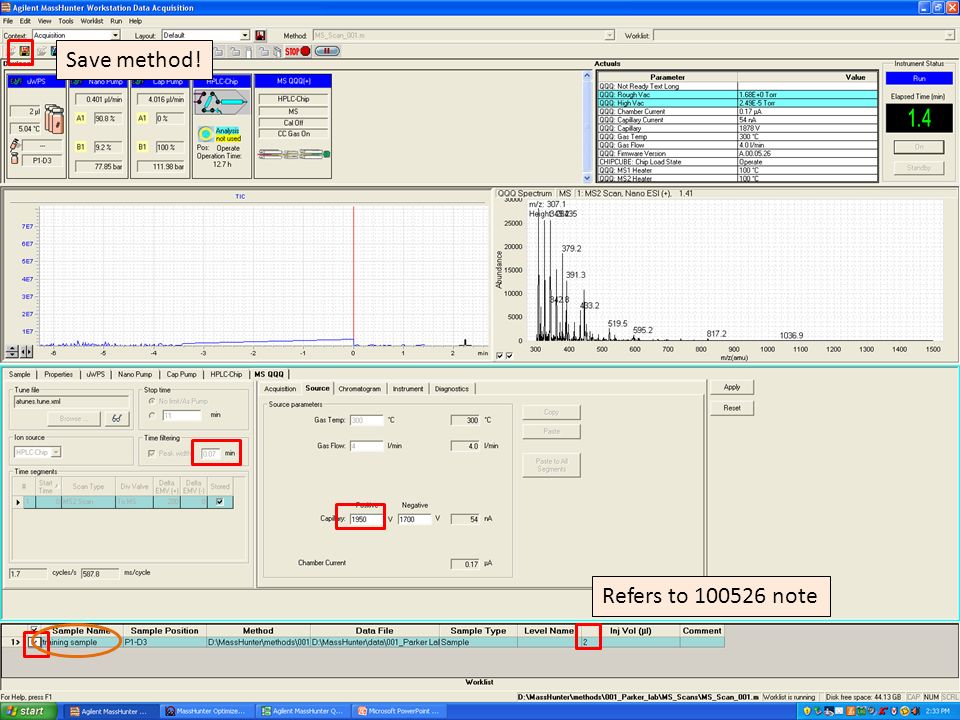960x720 pixels.
Task: Open the Layout dropdown showing Default
Action: 244,36
